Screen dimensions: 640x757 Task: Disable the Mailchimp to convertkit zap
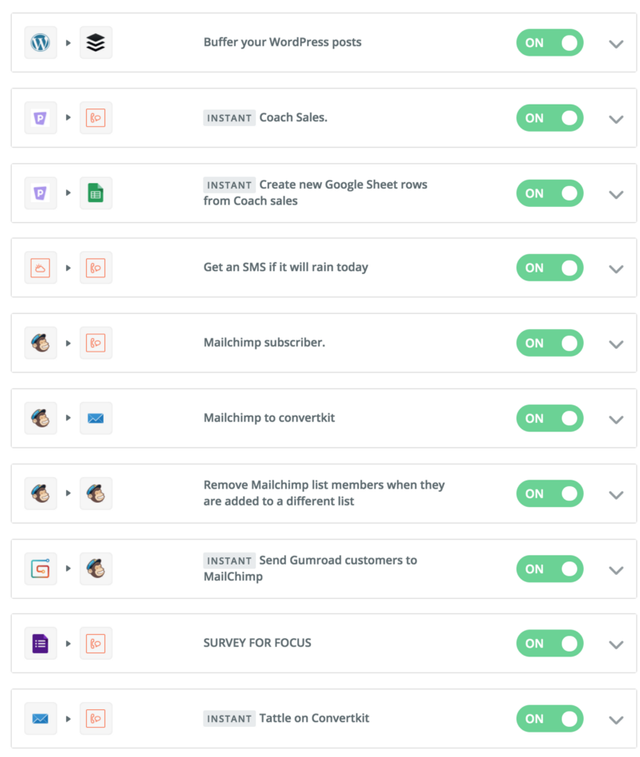[x=550, y=418]
